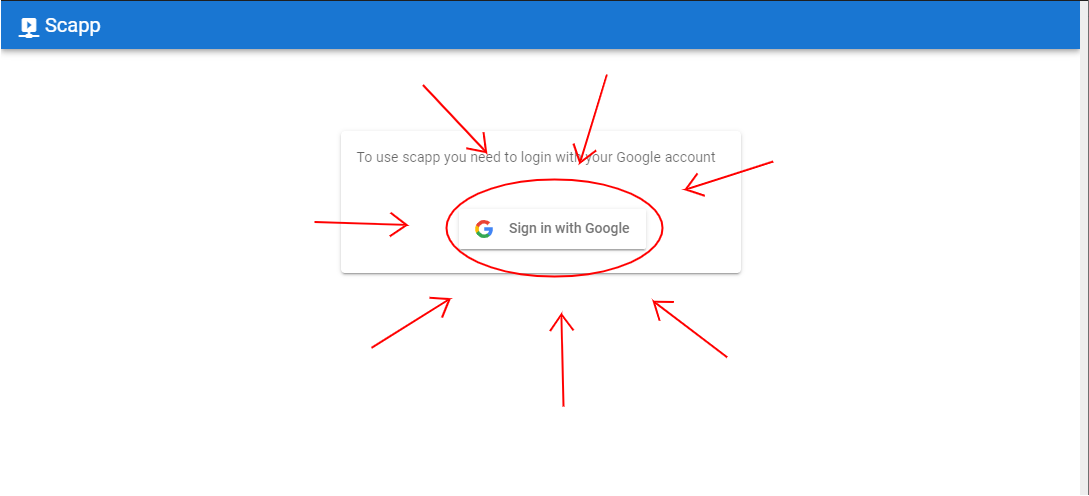
Task: Click the red arrow pointing at "need"
Action: click(x=455, y=119)
